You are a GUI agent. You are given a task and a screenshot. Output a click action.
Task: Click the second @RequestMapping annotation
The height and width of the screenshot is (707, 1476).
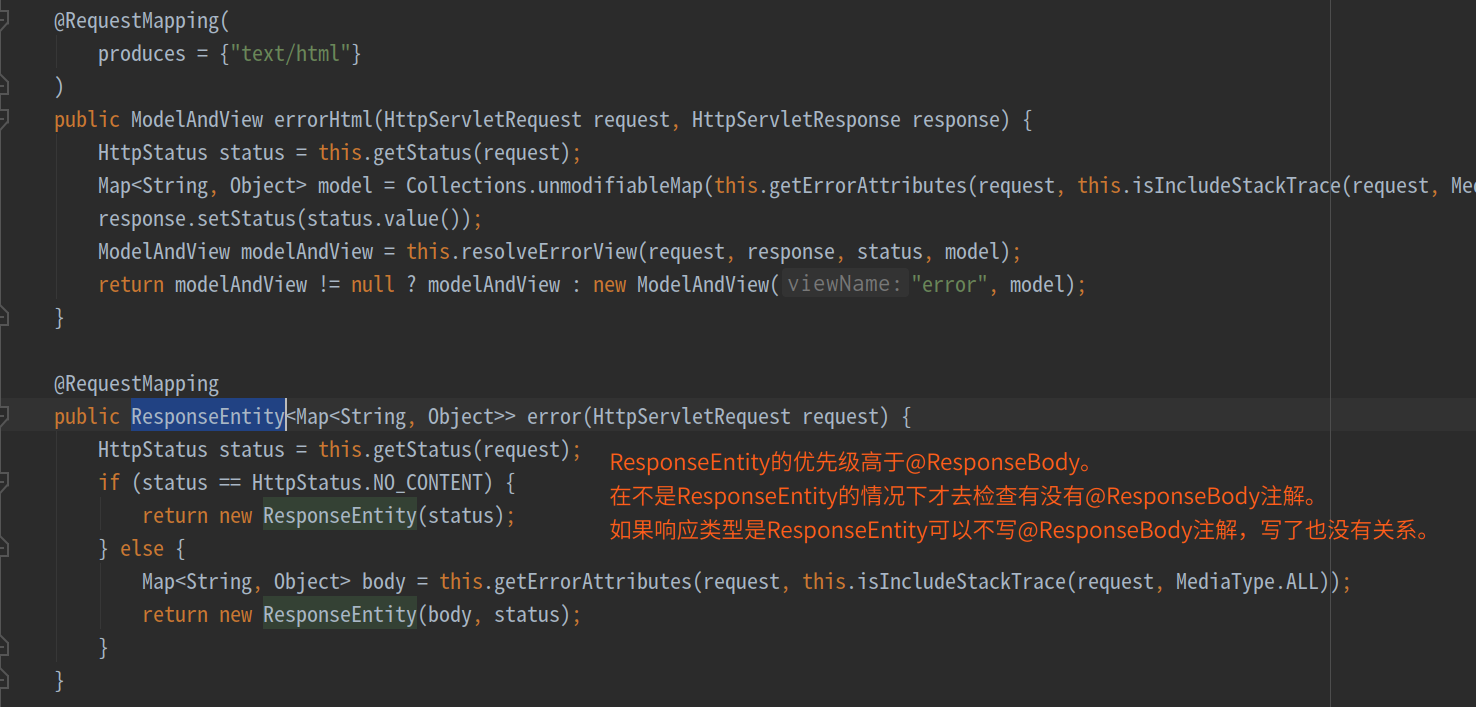point(136,383)
